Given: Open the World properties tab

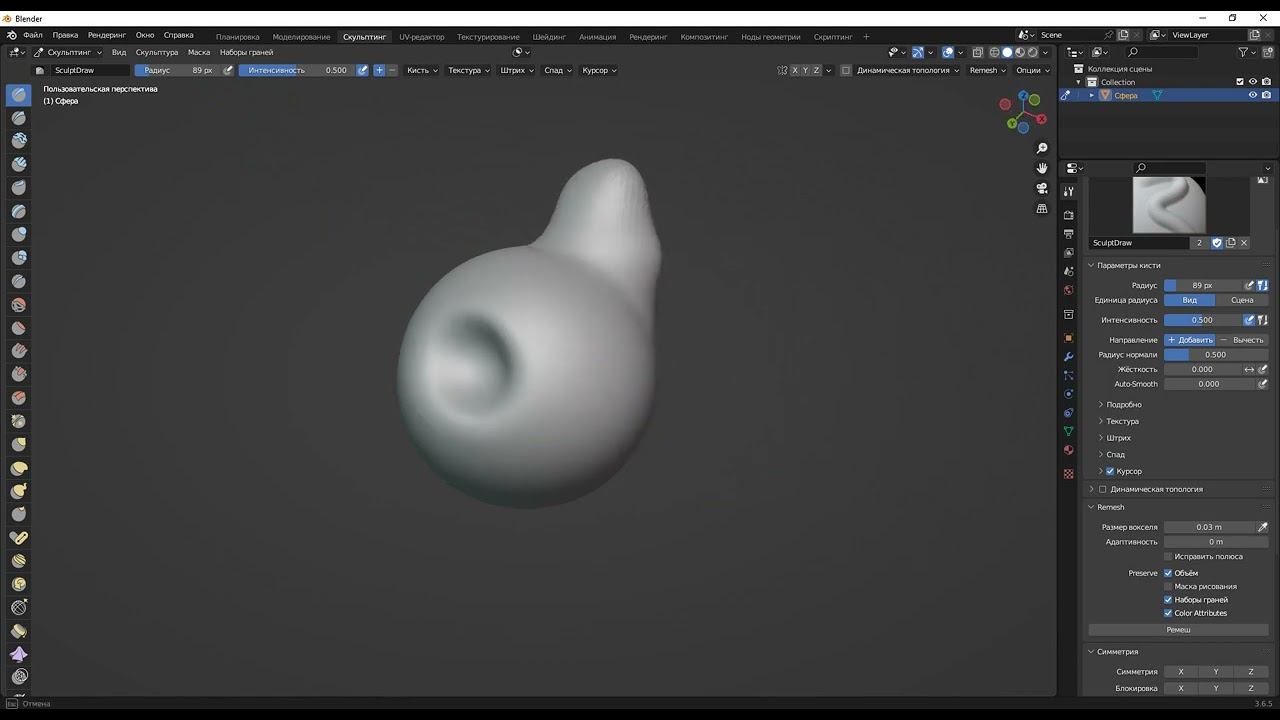Looking at the screenshot, I should click(1069, 290).
